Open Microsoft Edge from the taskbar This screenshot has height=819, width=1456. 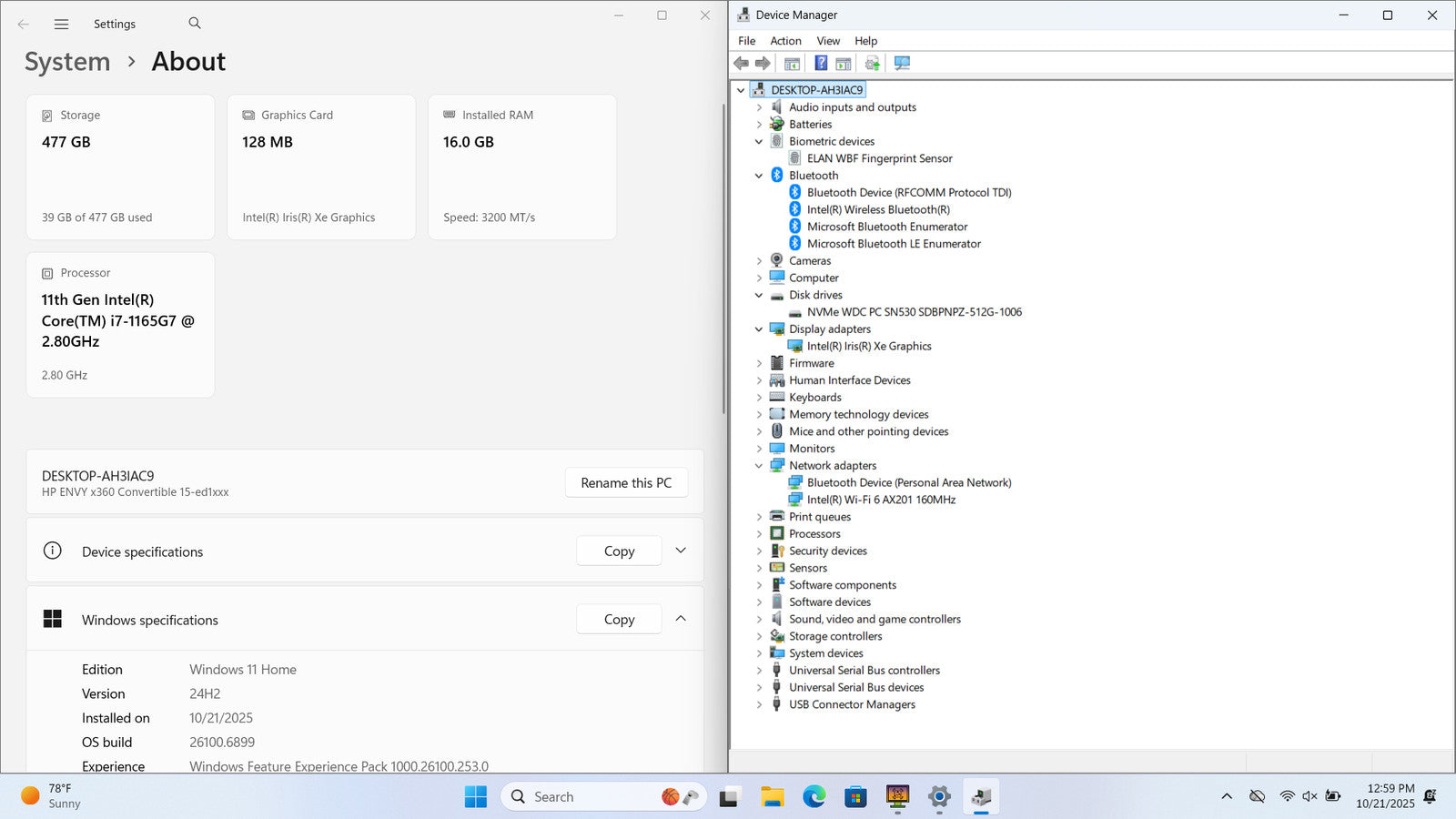tap(814, 797)
